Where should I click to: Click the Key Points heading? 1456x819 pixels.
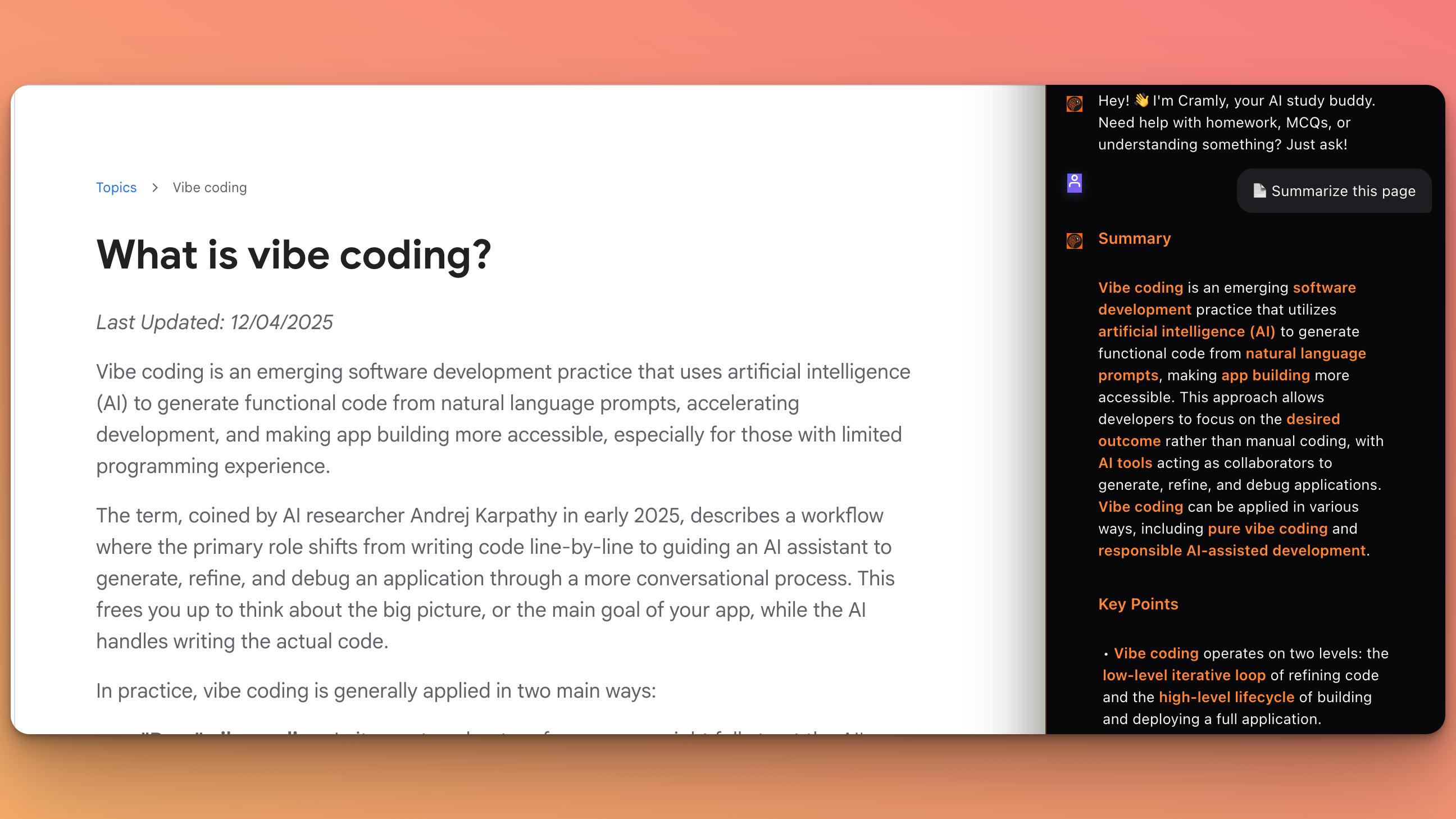click(x=1138, y=604)
